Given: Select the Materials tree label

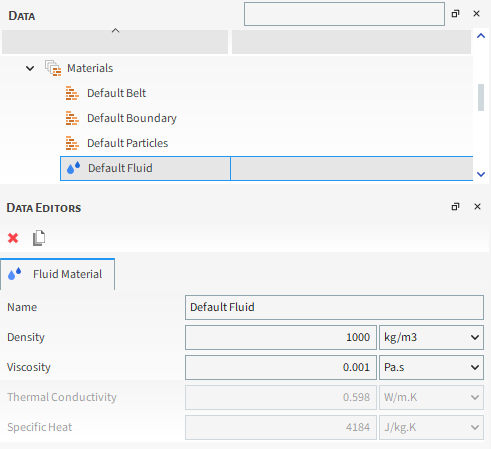Looking at the screenshot, I should pyautogui.click(x=90, y=68).
